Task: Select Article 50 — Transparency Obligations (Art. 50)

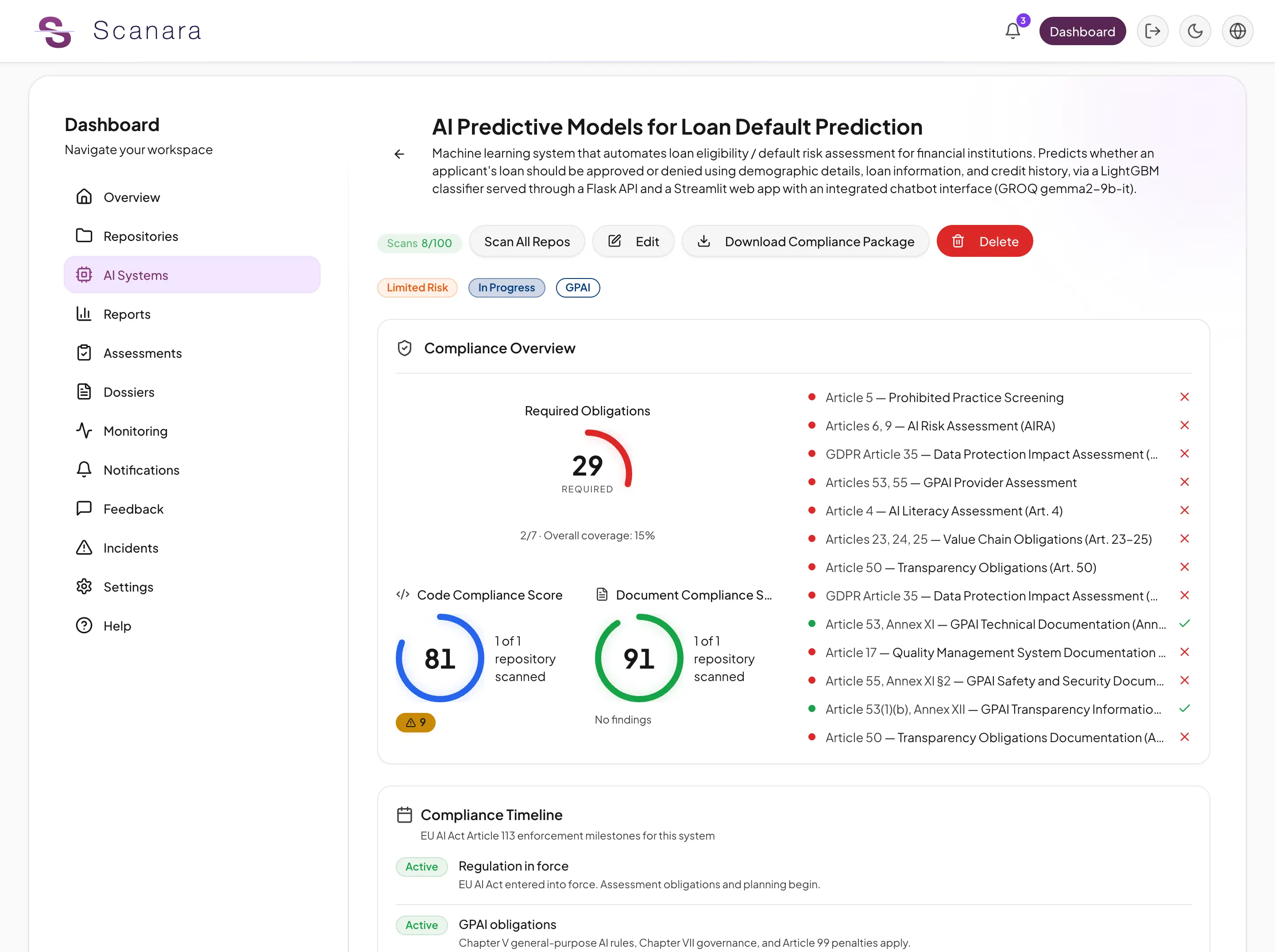Action: [x=1000, y=567]
